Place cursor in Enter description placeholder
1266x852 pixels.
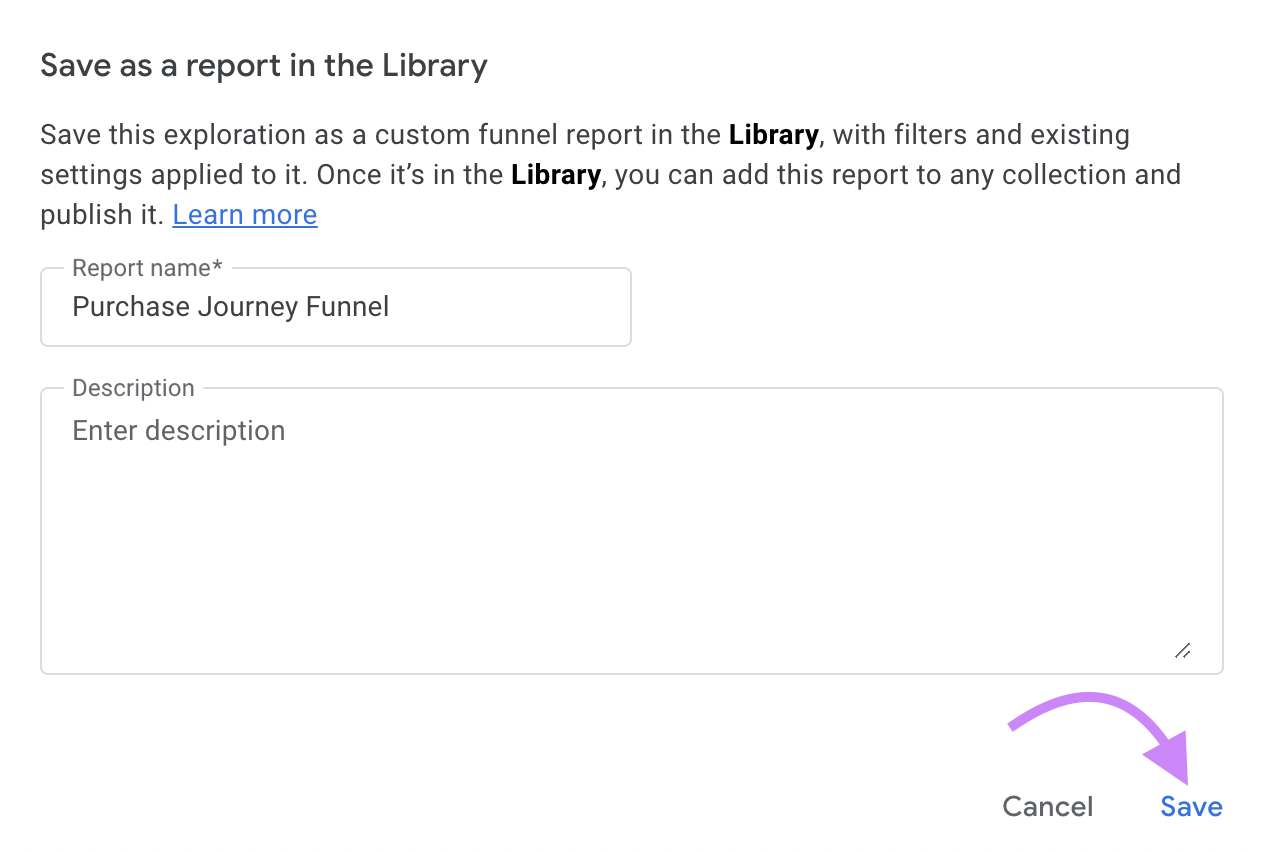(x=178, y=430)
